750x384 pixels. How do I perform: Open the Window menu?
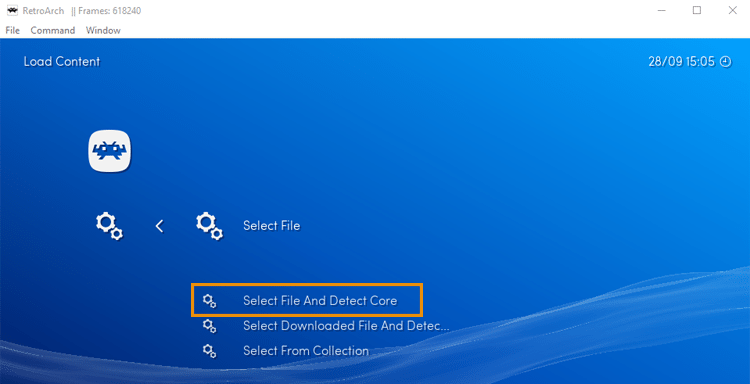coord(103,30)
